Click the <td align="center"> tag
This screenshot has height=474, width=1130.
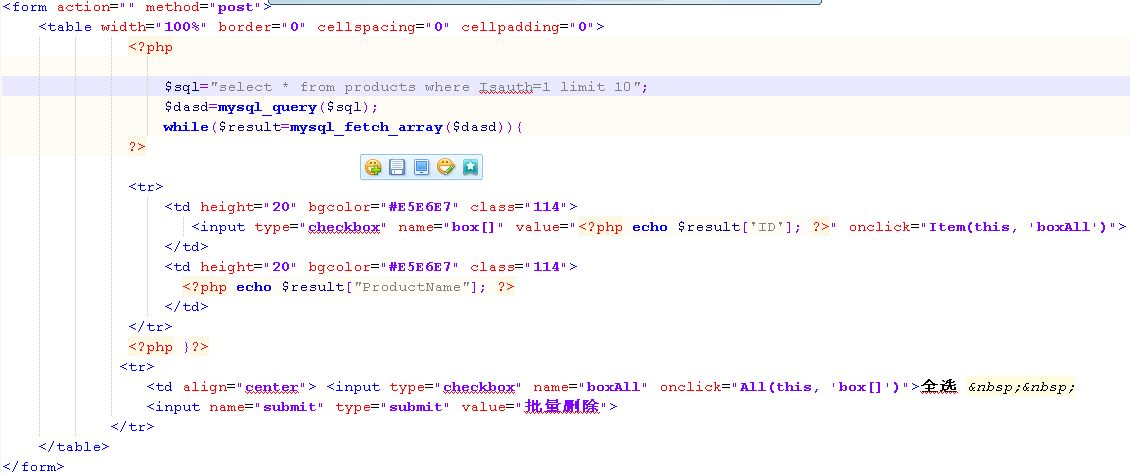pos(231,388)
